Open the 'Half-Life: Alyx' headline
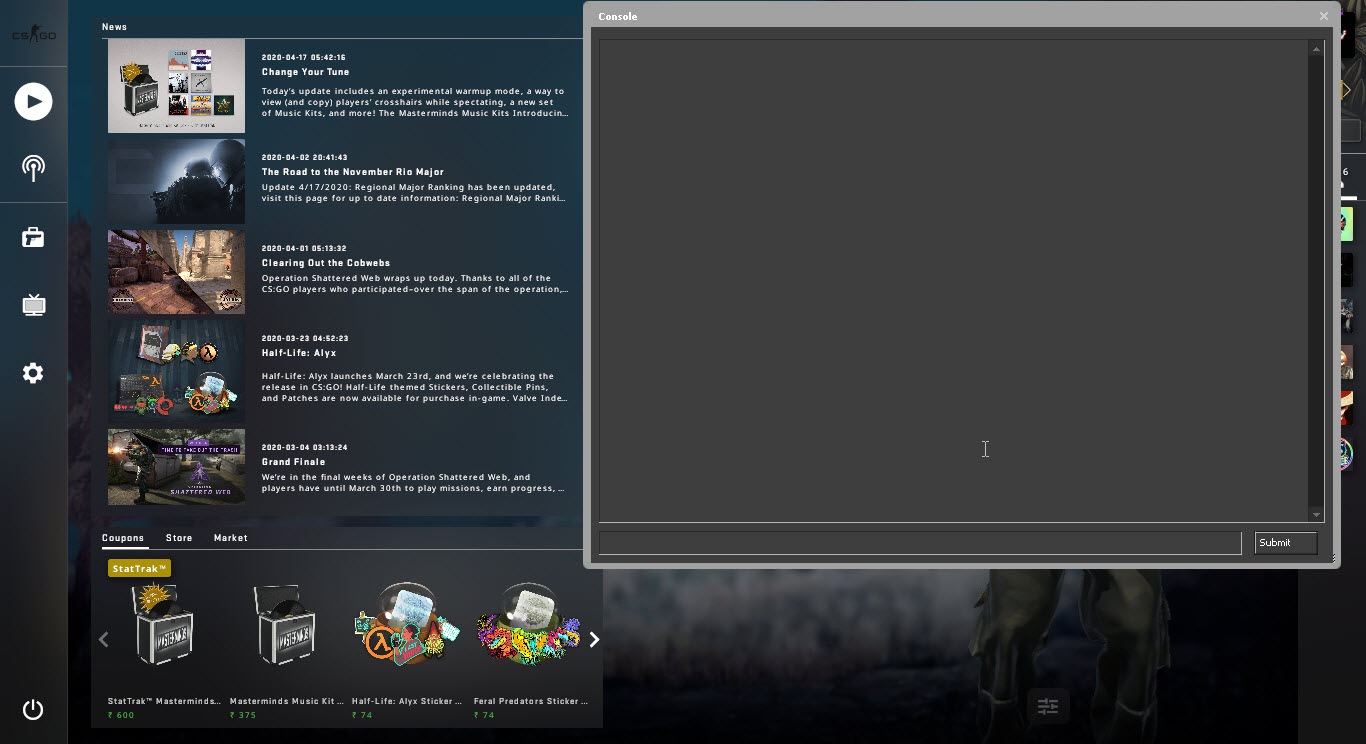The image size is (1366, 744). click(299, 353)
